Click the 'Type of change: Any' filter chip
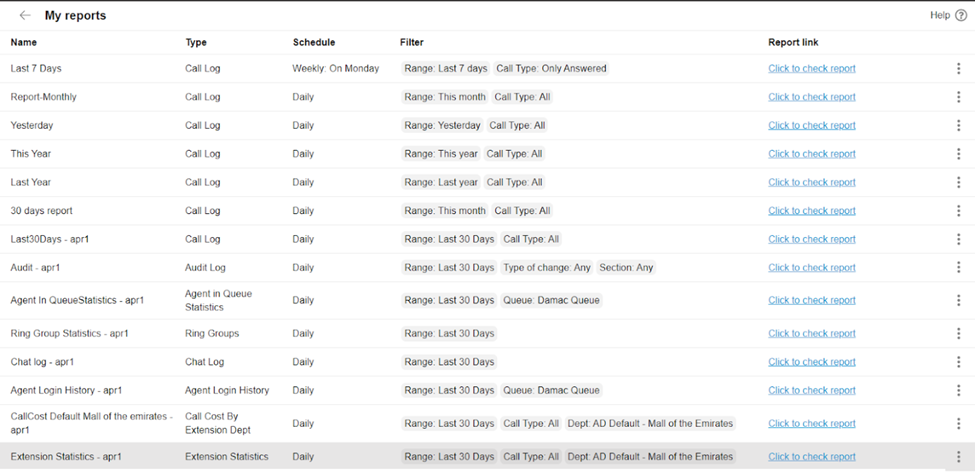 (x=547, y=268)
